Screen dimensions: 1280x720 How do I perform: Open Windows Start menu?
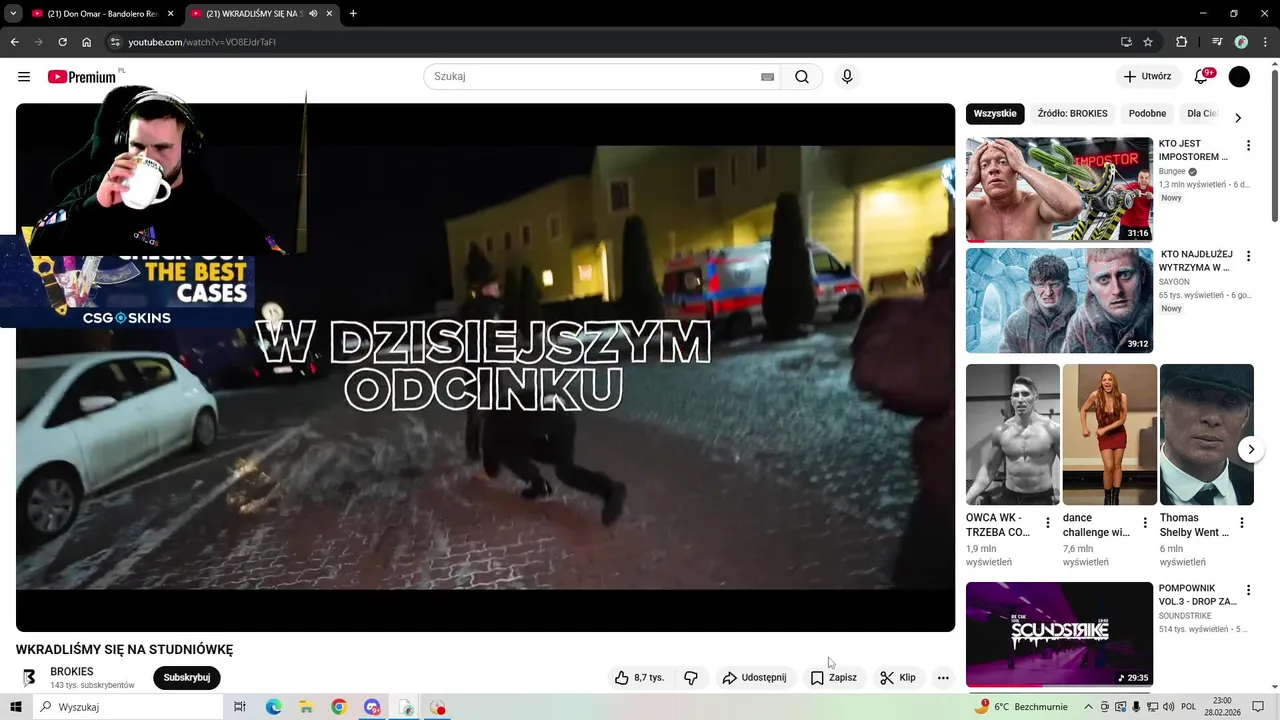pyautogui.click(x=16, y=707)
